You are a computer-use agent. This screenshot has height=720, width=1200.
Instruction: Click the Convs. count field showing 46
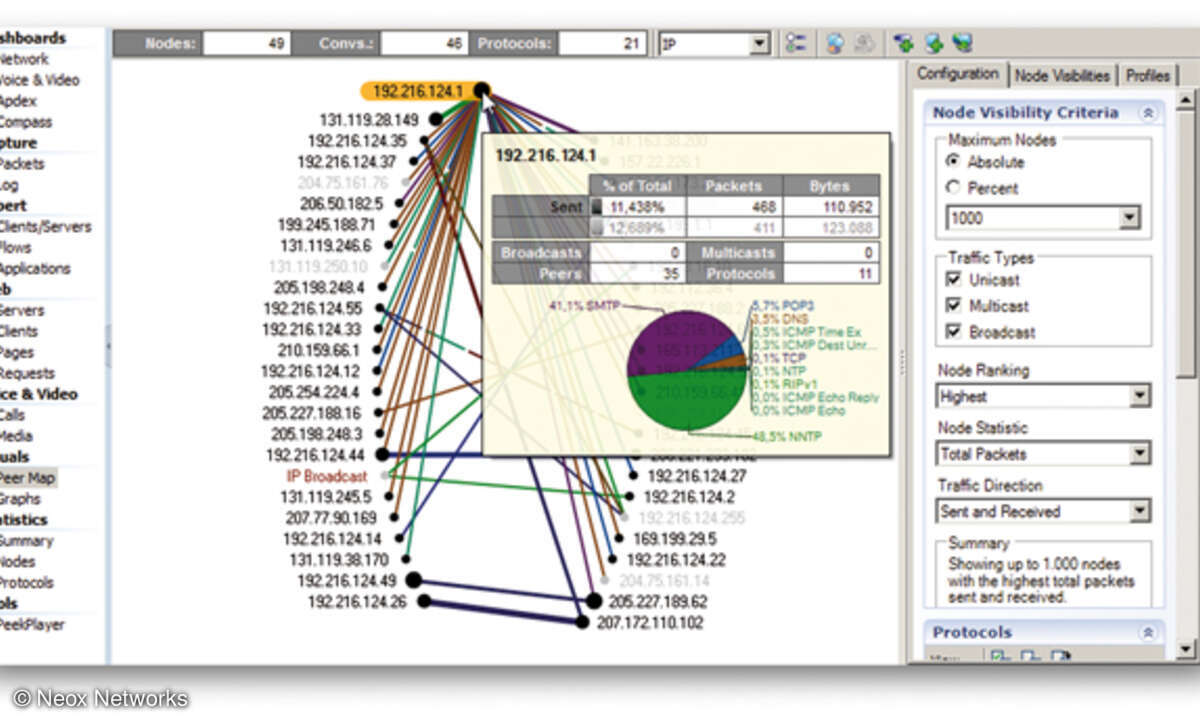(x=424, y=43)
